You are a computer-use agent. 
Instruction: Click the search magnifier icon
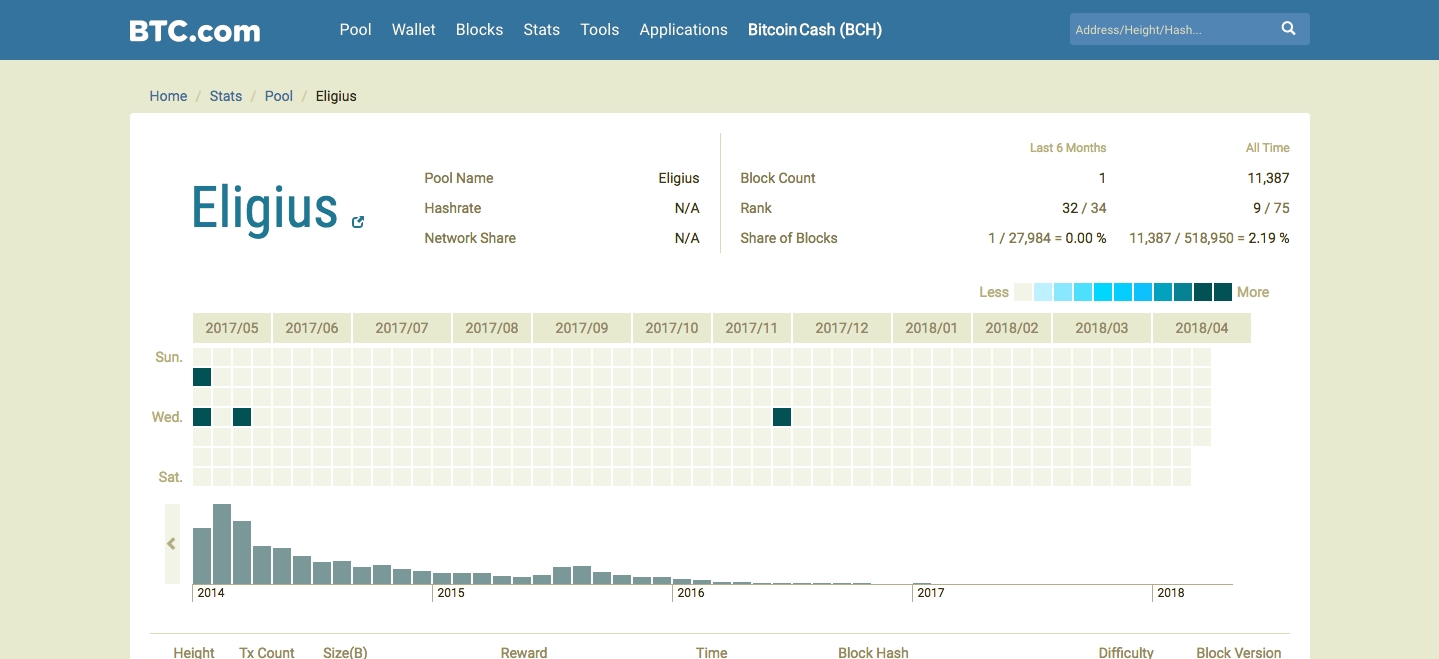click(x=1289, y=29)
